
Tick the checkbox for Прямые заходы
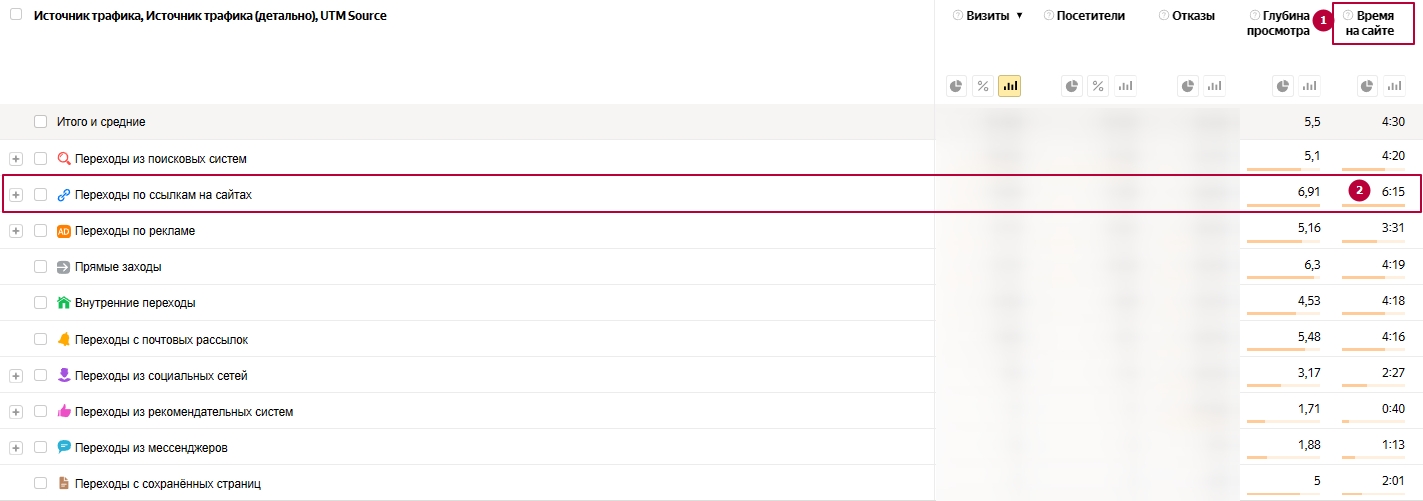coord(41,267)
